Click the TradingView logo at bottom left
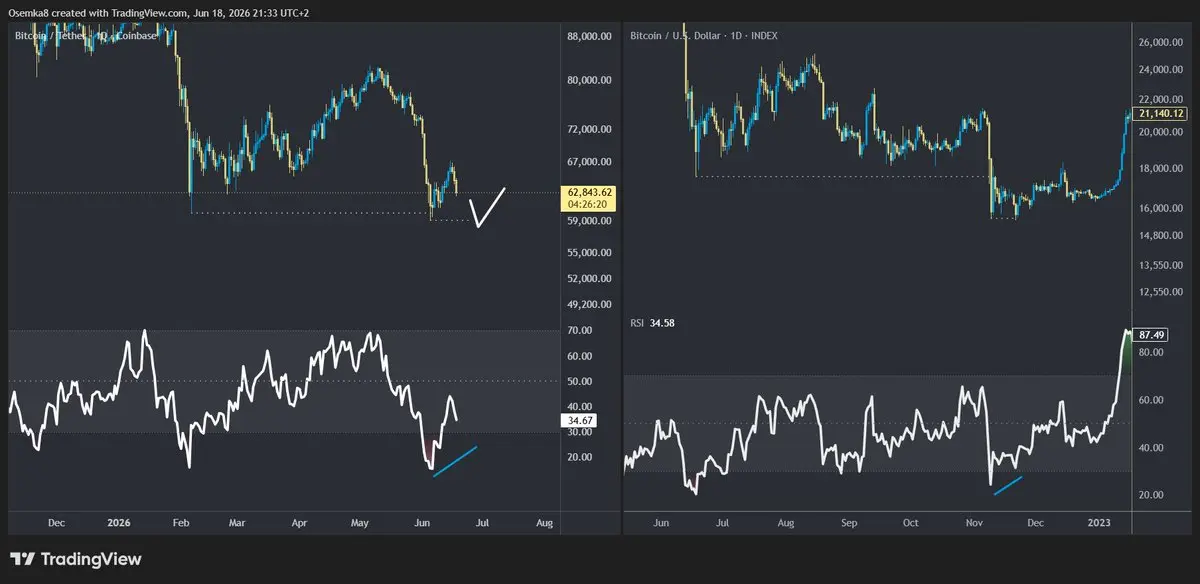1200x584 pixels. tap(76, 559)
